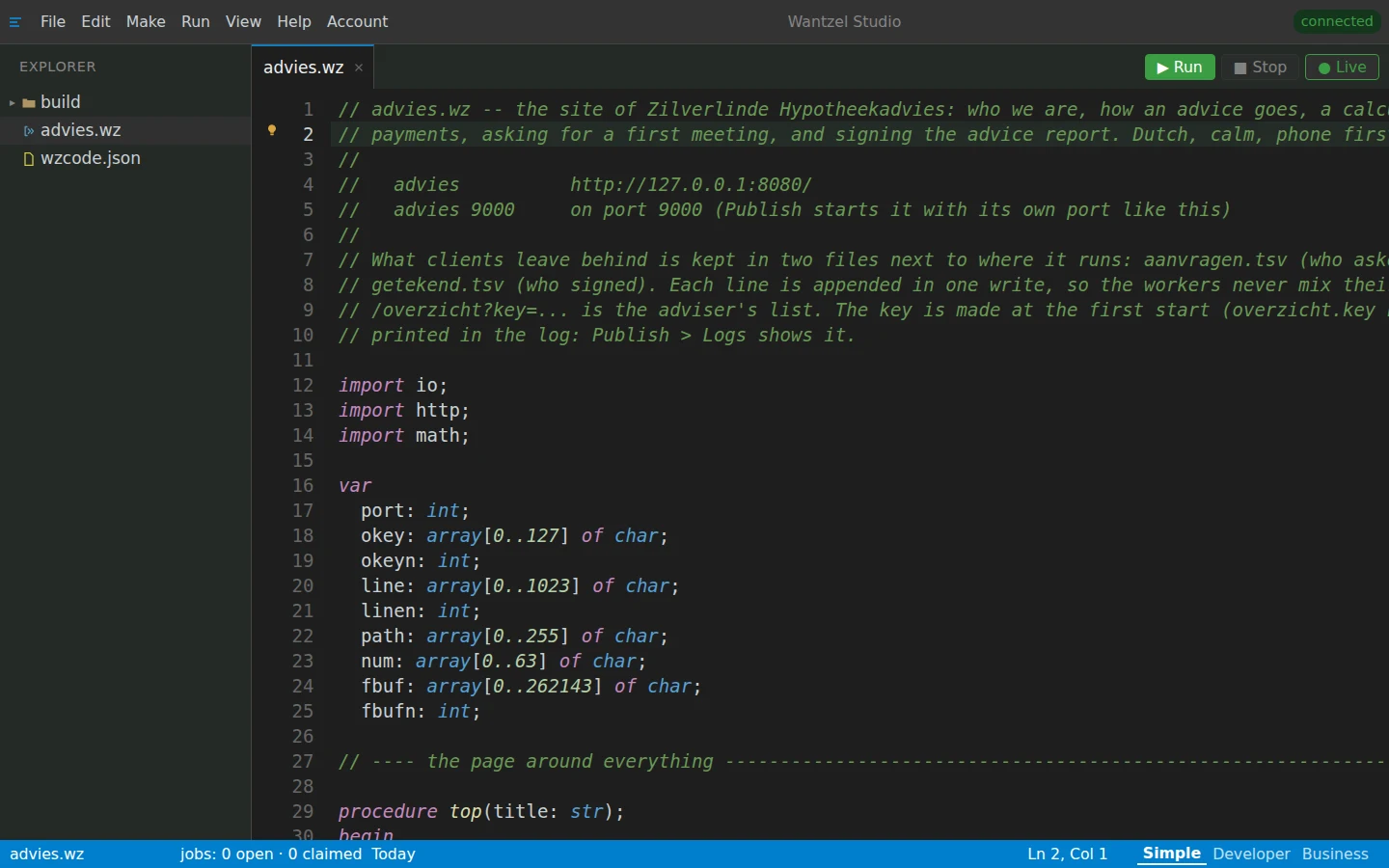Switch to Simple mode in the status bar
Viewport: 1389px width, 868px height.
click(1172, 854)
